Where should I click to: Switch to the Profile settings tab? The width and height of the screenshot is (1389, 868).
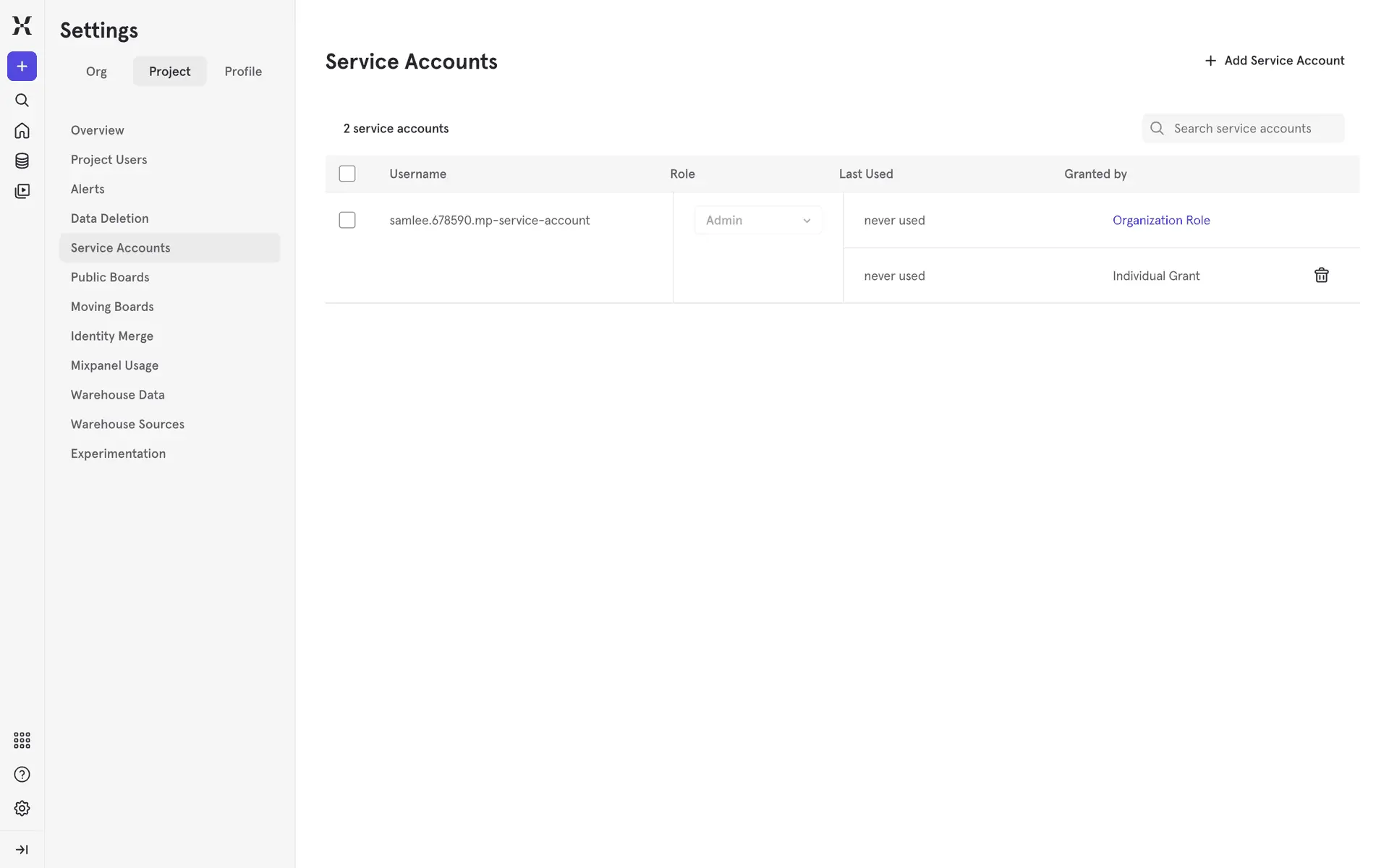coord(243,72)
